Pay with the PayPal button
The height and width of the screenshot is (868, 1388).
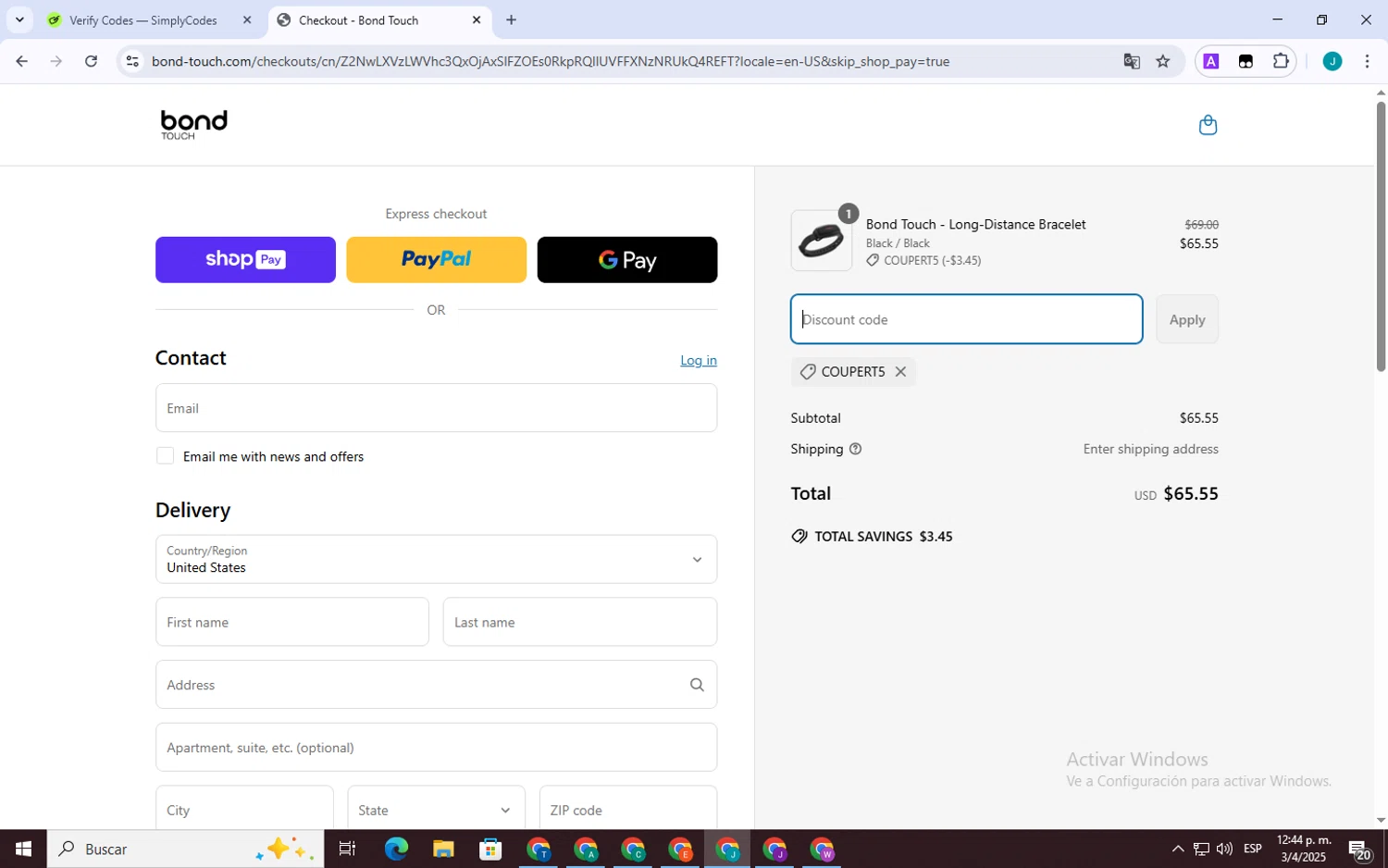pyautogui.click(x=436, y=260)
